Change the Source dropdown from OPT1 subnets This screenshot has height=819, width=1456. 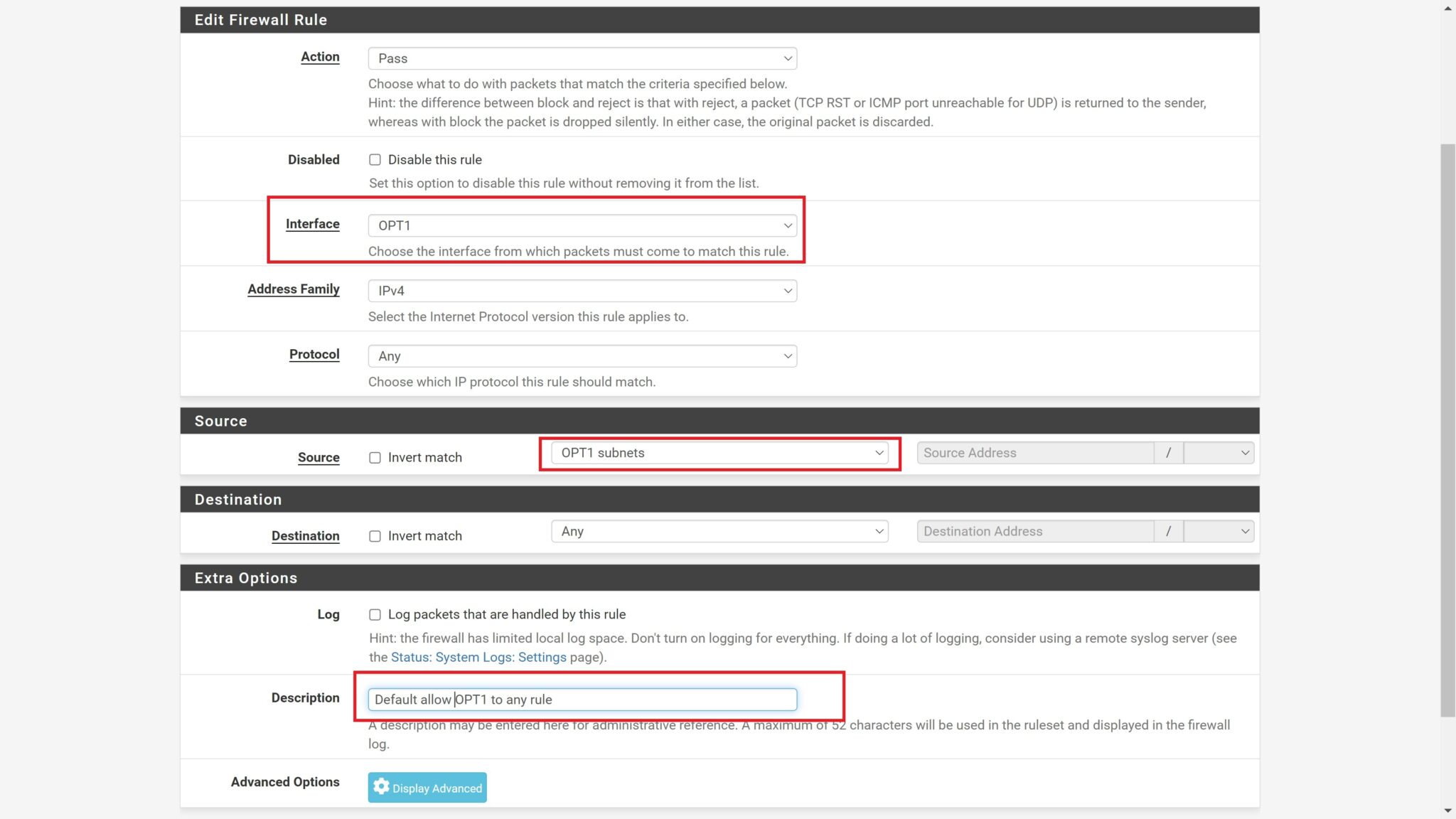click(719, 452)
